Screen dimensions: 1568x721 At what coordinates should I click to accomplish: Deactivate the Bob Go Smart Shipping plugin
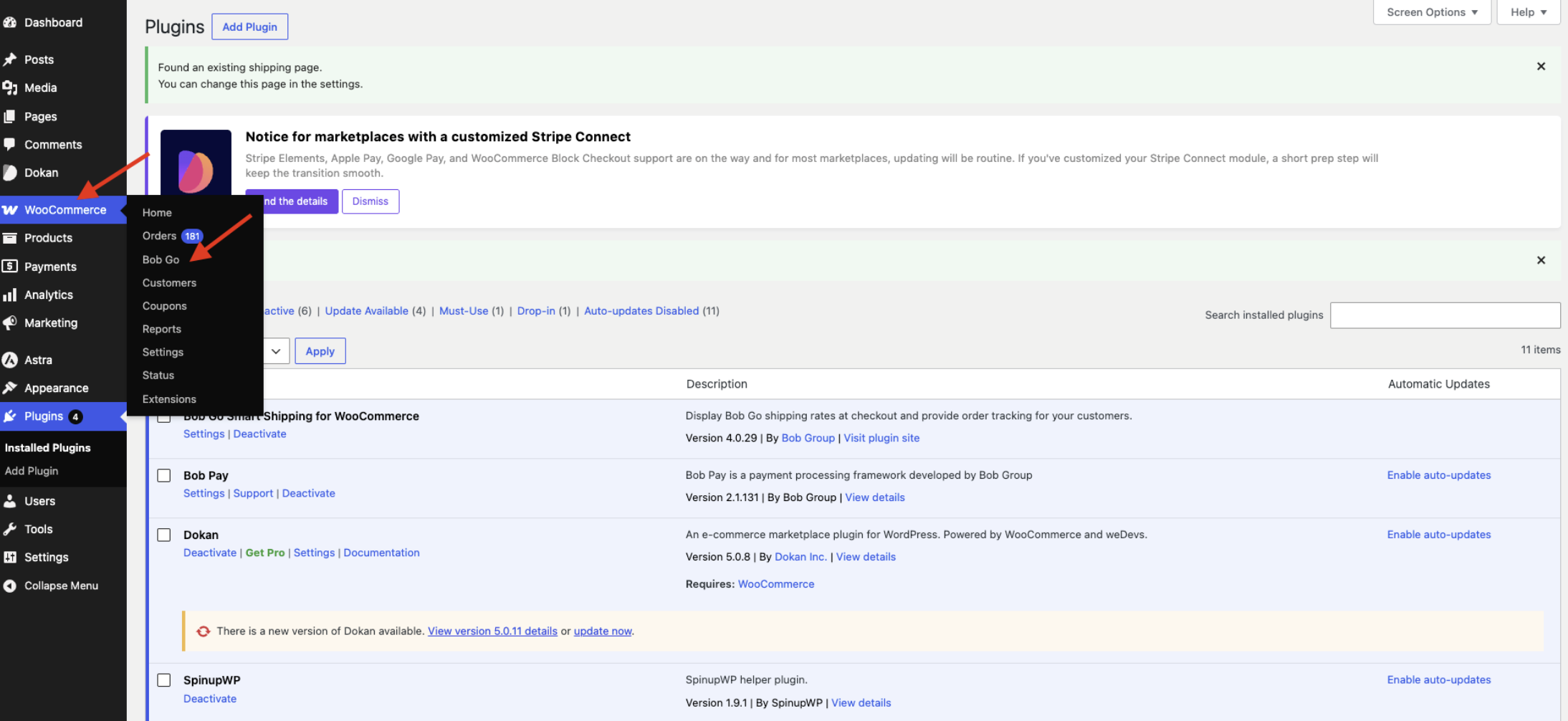(x=259, y=434)
